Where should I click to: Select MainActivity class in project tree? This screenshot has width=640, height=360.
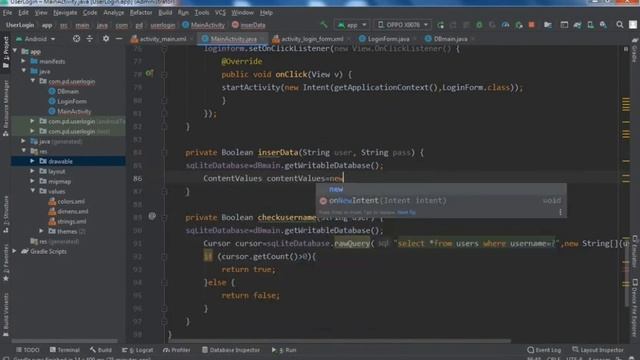pos(69,111)
